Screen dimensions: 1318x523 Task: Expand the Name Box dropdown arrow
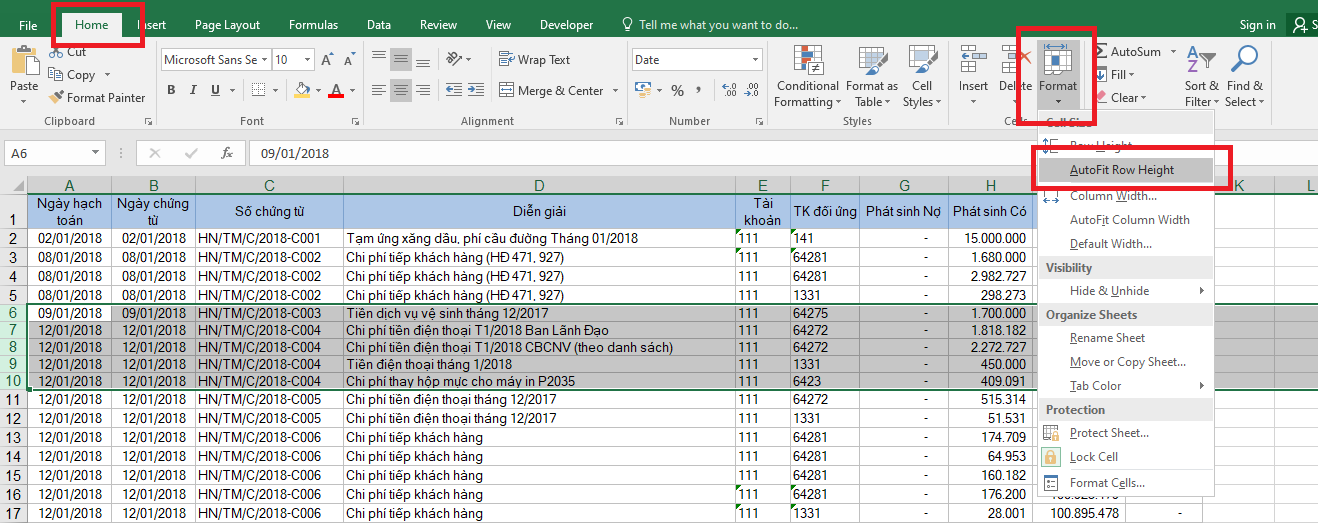[x=96, y=154]
